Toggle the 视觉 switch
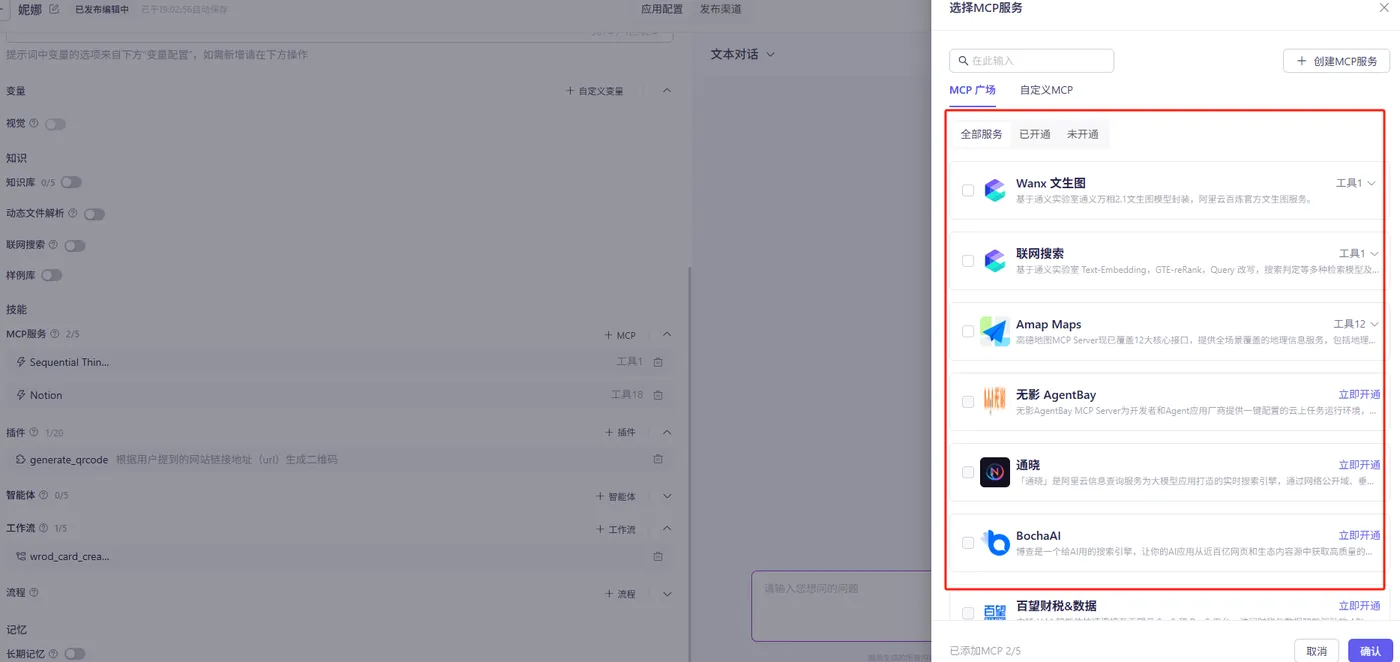 55,124
